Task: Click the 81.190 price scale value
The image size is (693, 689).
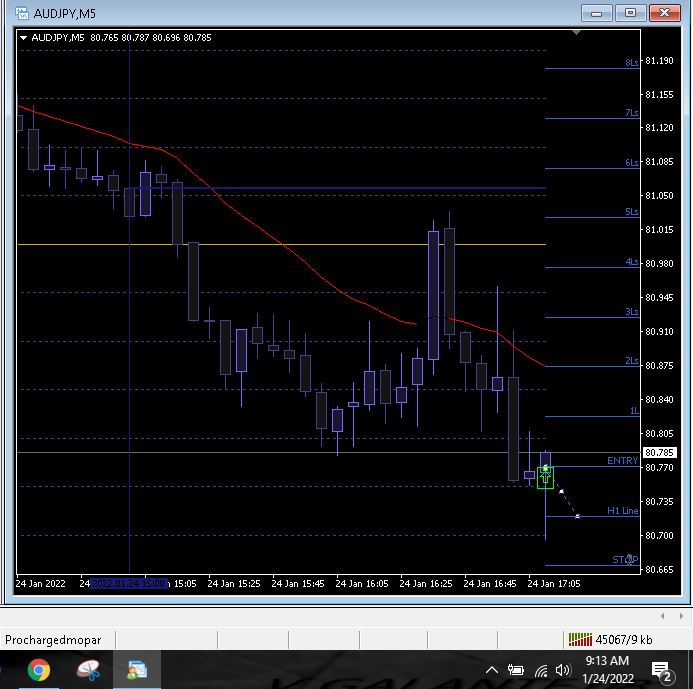Action: [x=659, y=61]
